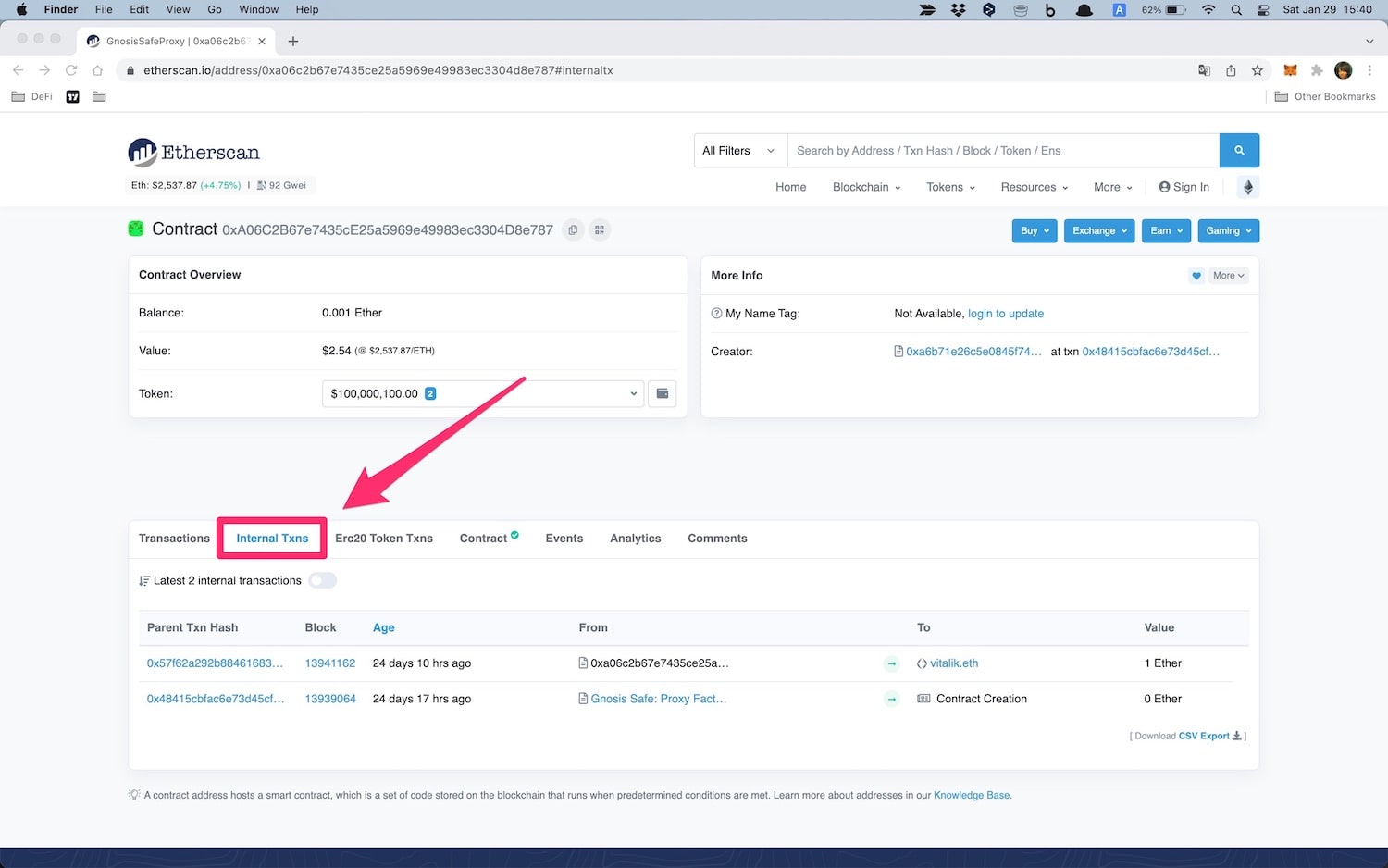This screenshot has height=868, width=1388.
Task: Go back to previous page
Action: [x=18, y=70]
